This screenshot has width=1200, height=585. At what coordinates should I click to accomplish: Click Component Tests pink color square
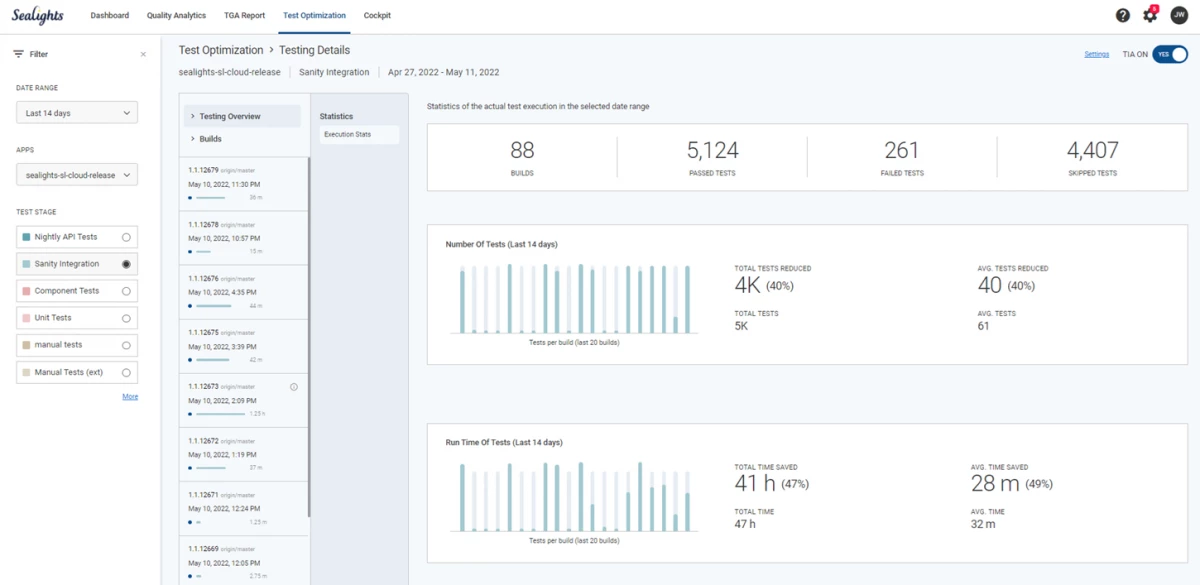coord(26,291)
